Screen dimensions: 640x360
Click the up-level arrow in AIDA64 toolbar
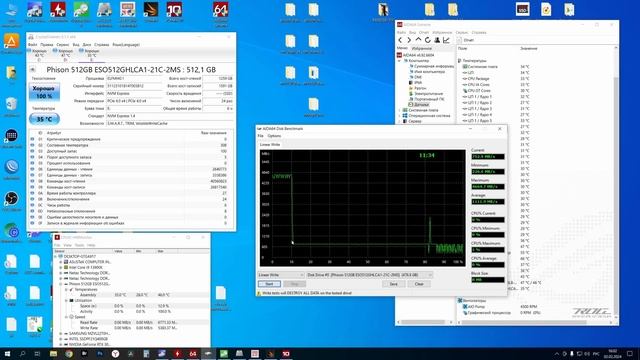[418, 40]
